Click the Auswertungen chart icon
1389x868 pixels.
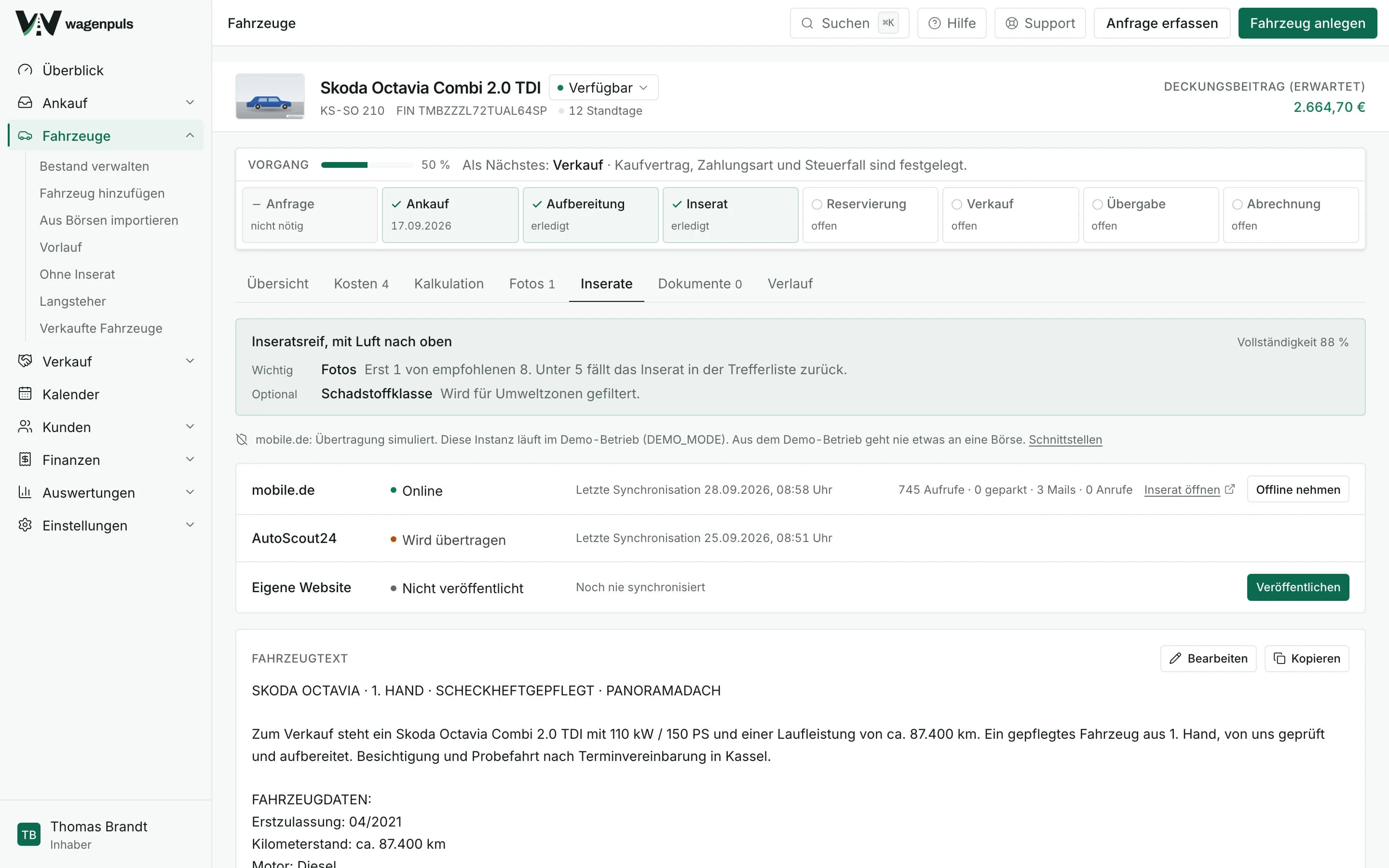pyautogui.click(x=25, y=492)
